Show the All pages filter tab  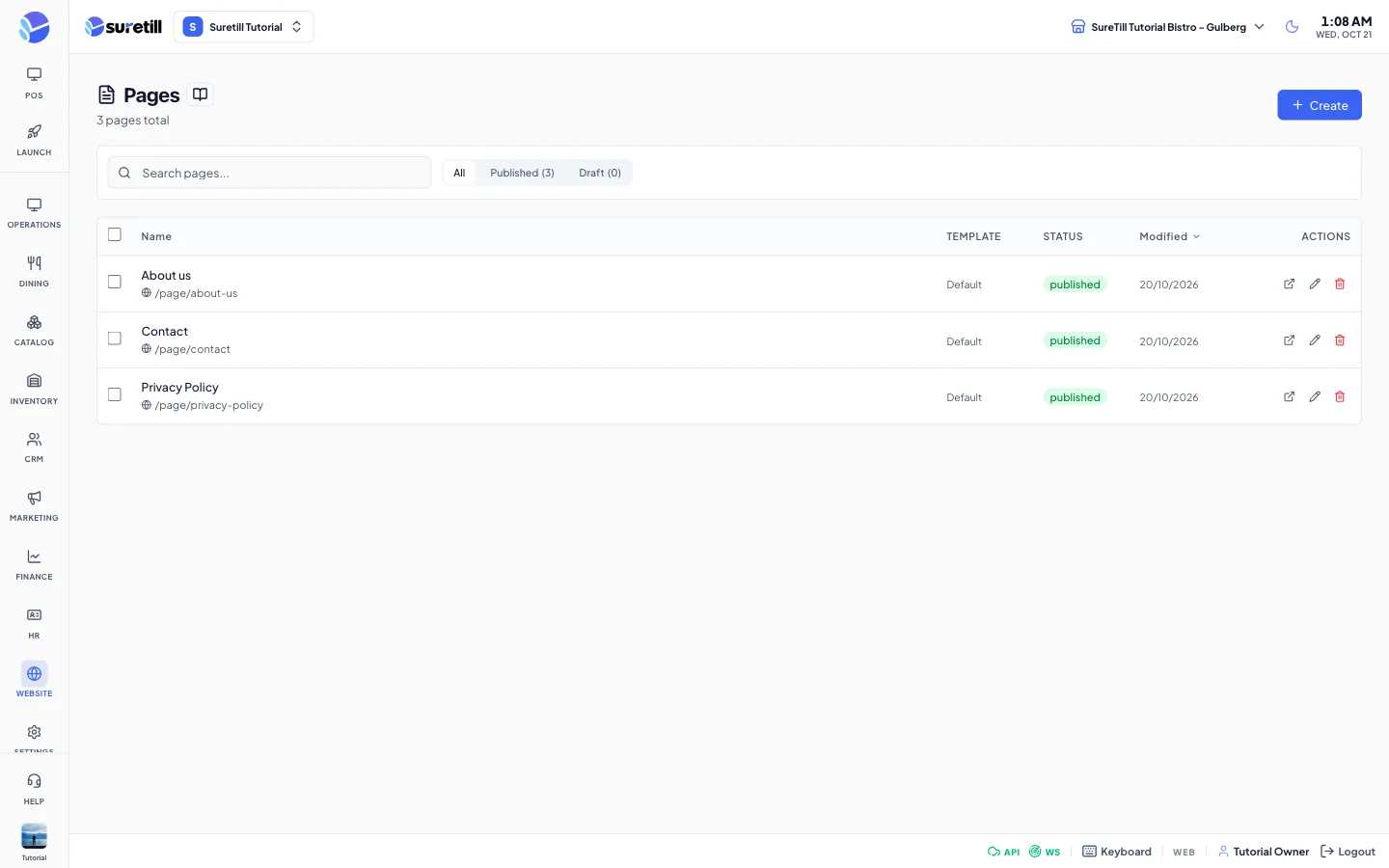pos(459,173)
